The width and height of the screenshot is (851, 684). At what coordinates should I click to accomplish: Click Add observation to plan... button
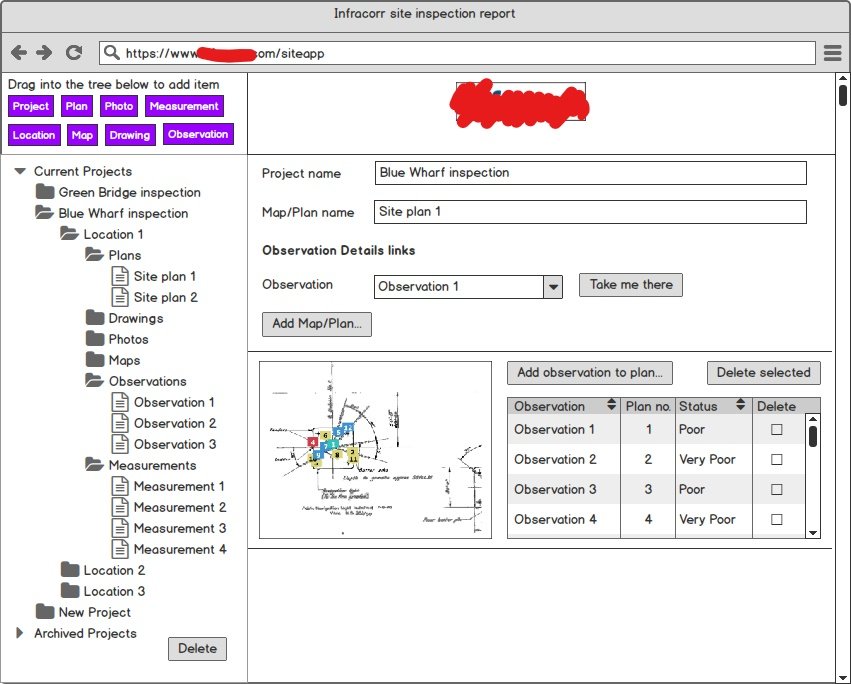[x=590, y=373]
